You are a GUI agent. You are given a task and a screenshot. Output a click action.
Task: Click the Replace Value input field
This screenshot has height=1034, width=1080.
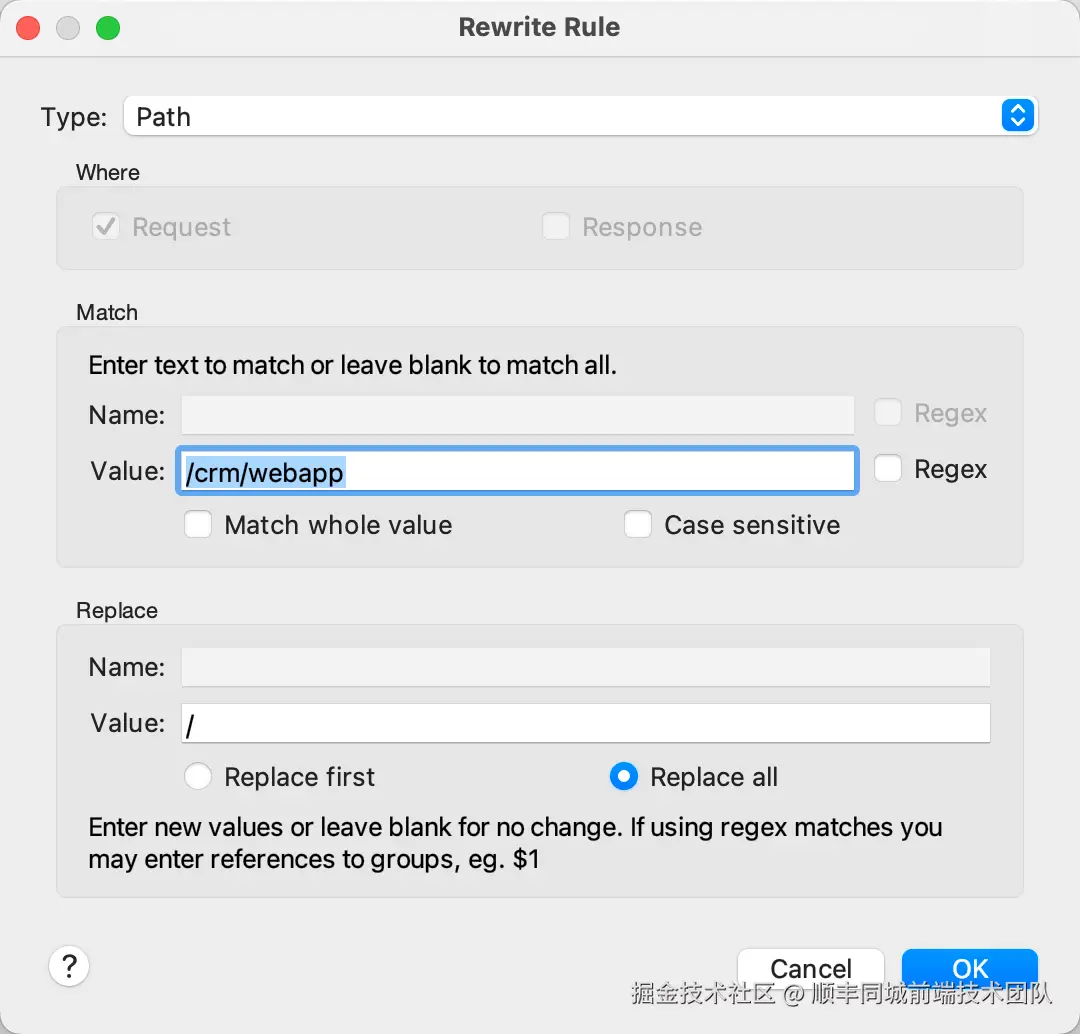pyautogui.click(x=585, y=723)
